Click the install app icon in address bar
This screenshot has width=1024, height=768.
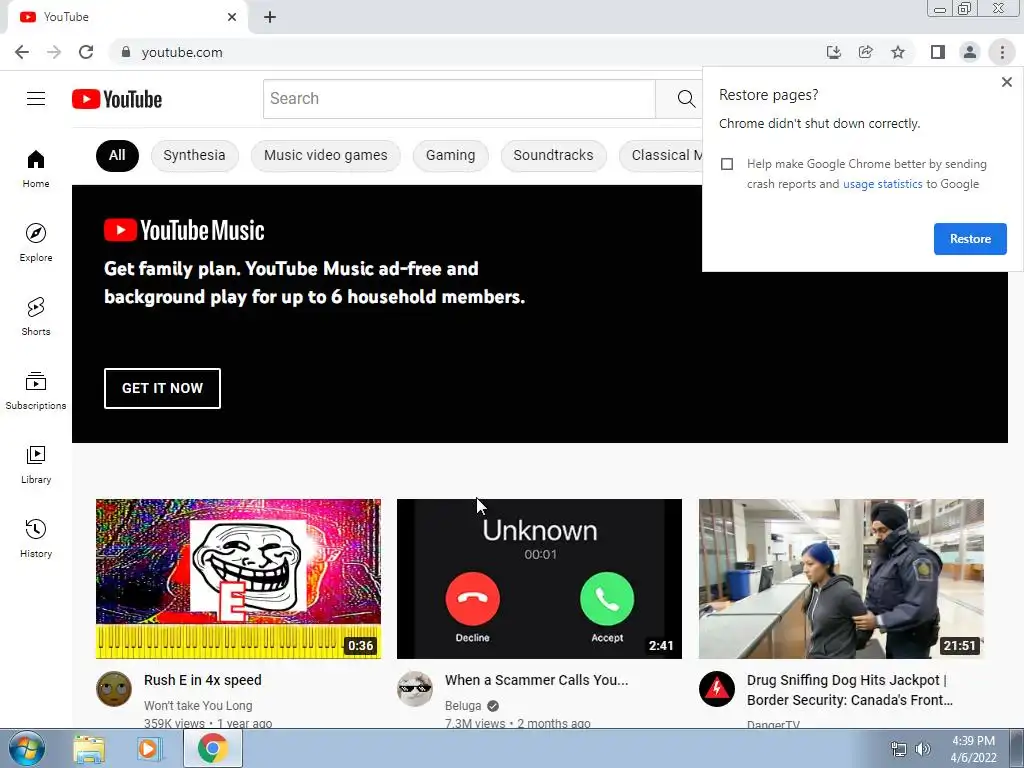(x=833, y=52)
